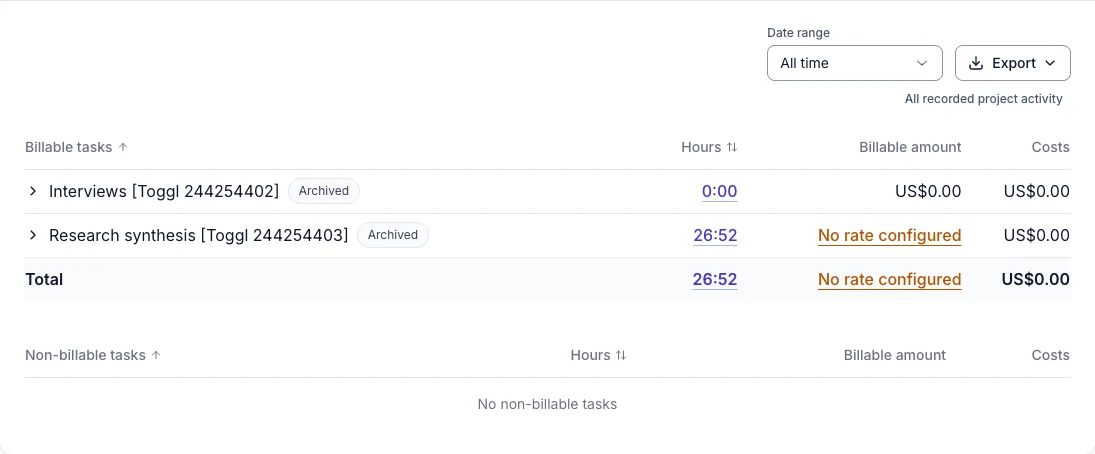Click the Archived badge on Research synthesis

click(x=392, y=235)
